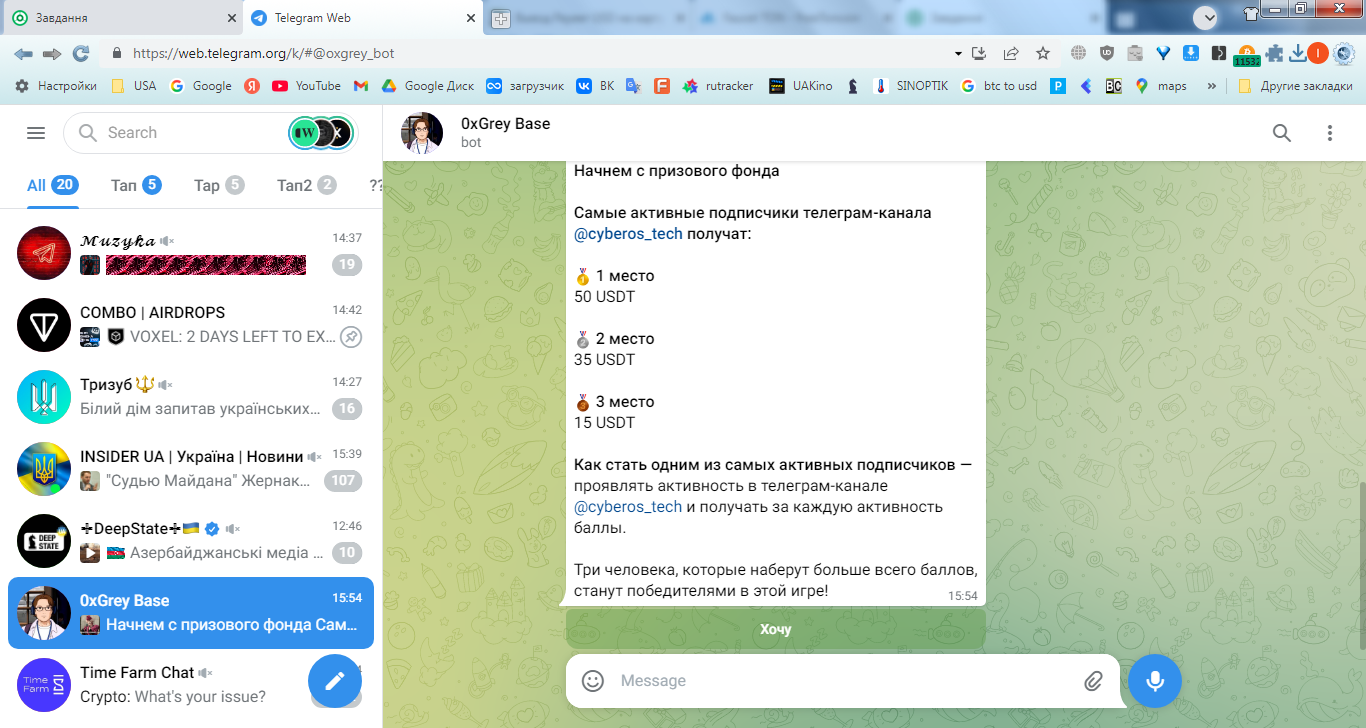Search within the 0xGrey Base chat

tap(1281, 133)
